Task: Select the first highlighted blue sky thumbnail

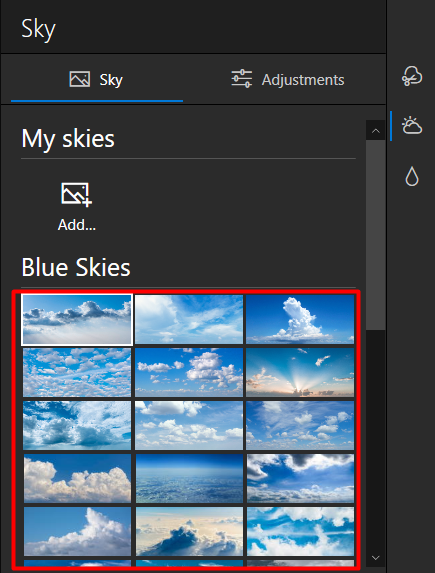Action: 77,320
